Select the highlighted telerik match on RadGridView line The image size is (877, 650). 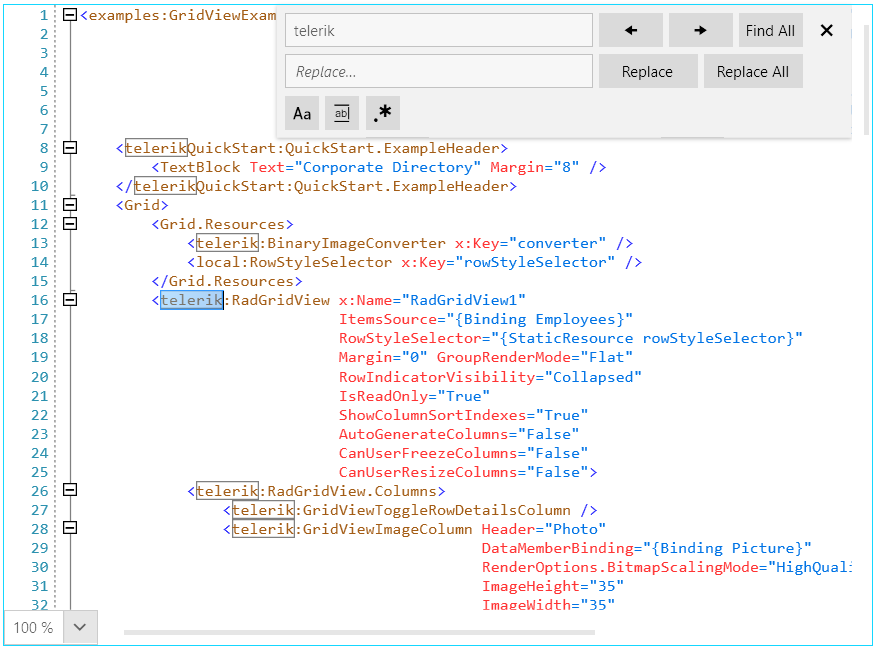[191, 300]
